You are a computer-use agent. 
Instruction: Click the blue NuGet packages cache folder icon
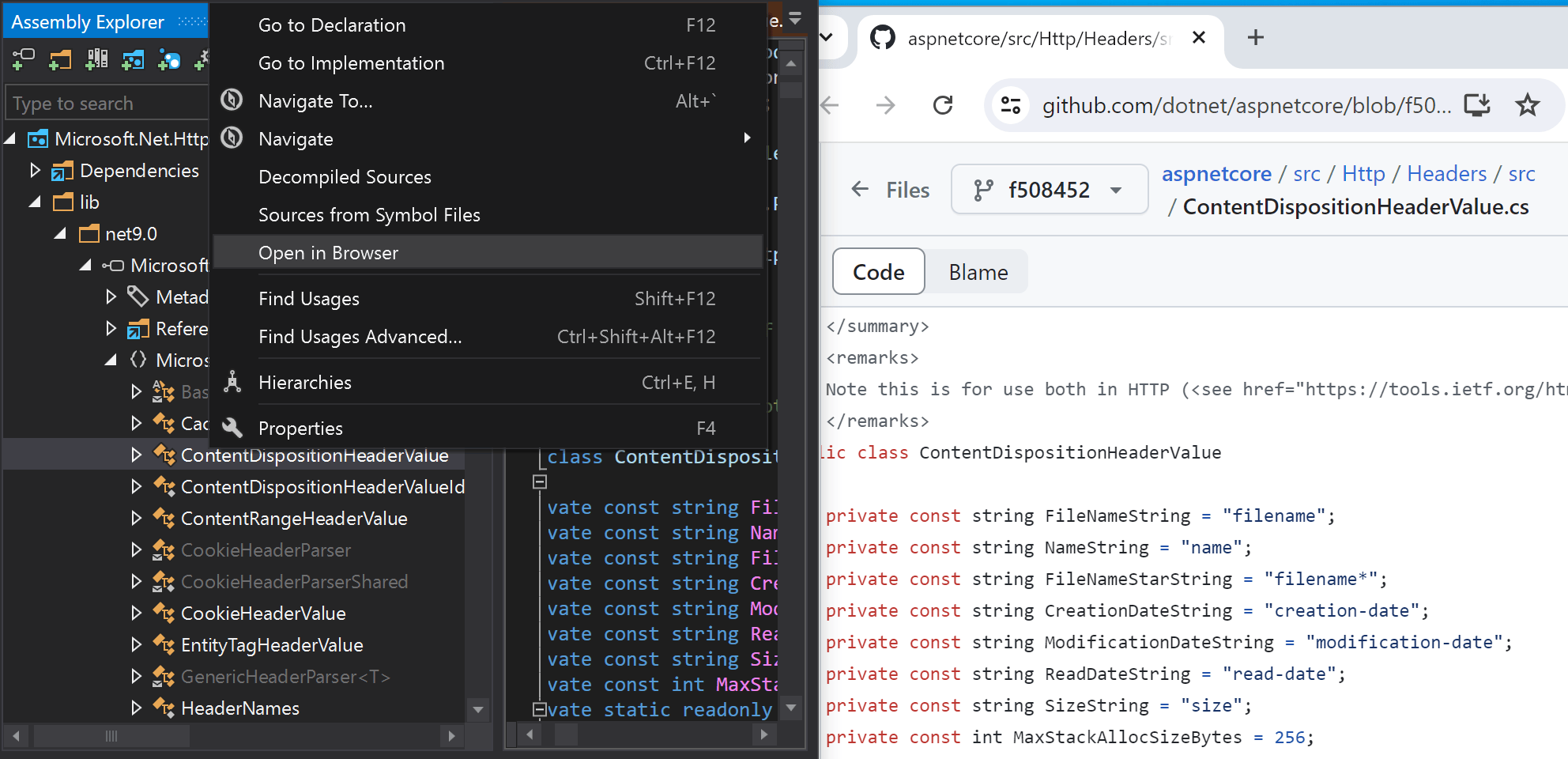coord(133,59)
